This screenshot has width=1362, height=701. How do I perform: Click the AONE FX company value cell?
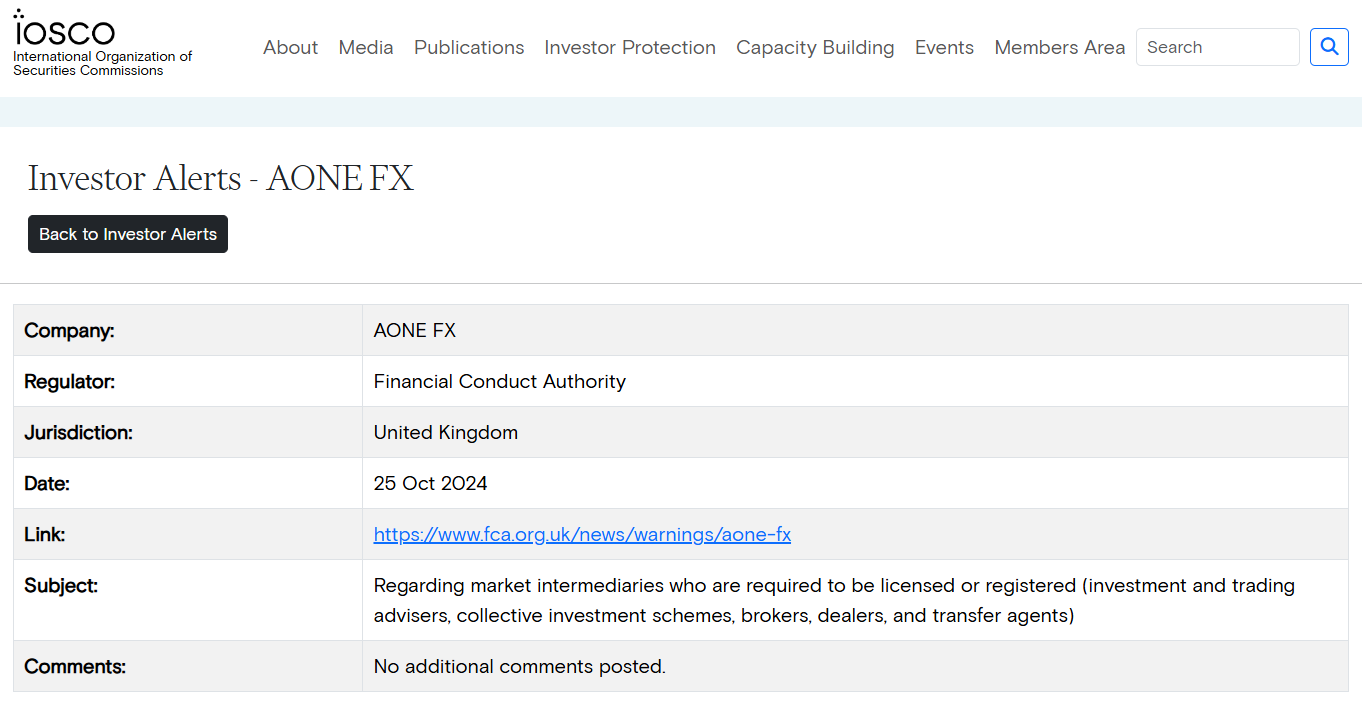415,330
